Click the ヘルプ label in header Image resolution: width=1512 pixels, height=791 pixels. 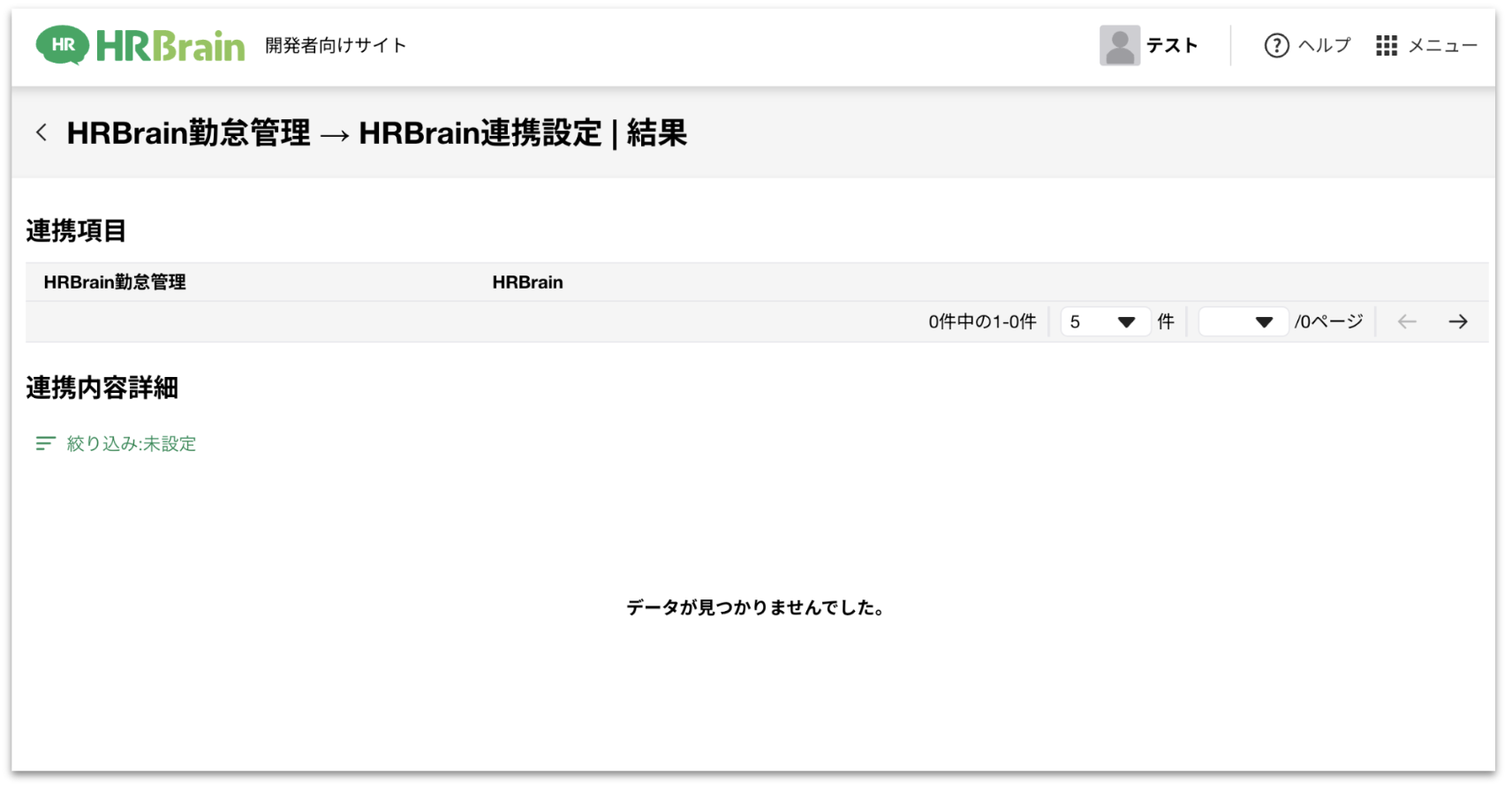pyautogui.click(x=1324, y=46)
